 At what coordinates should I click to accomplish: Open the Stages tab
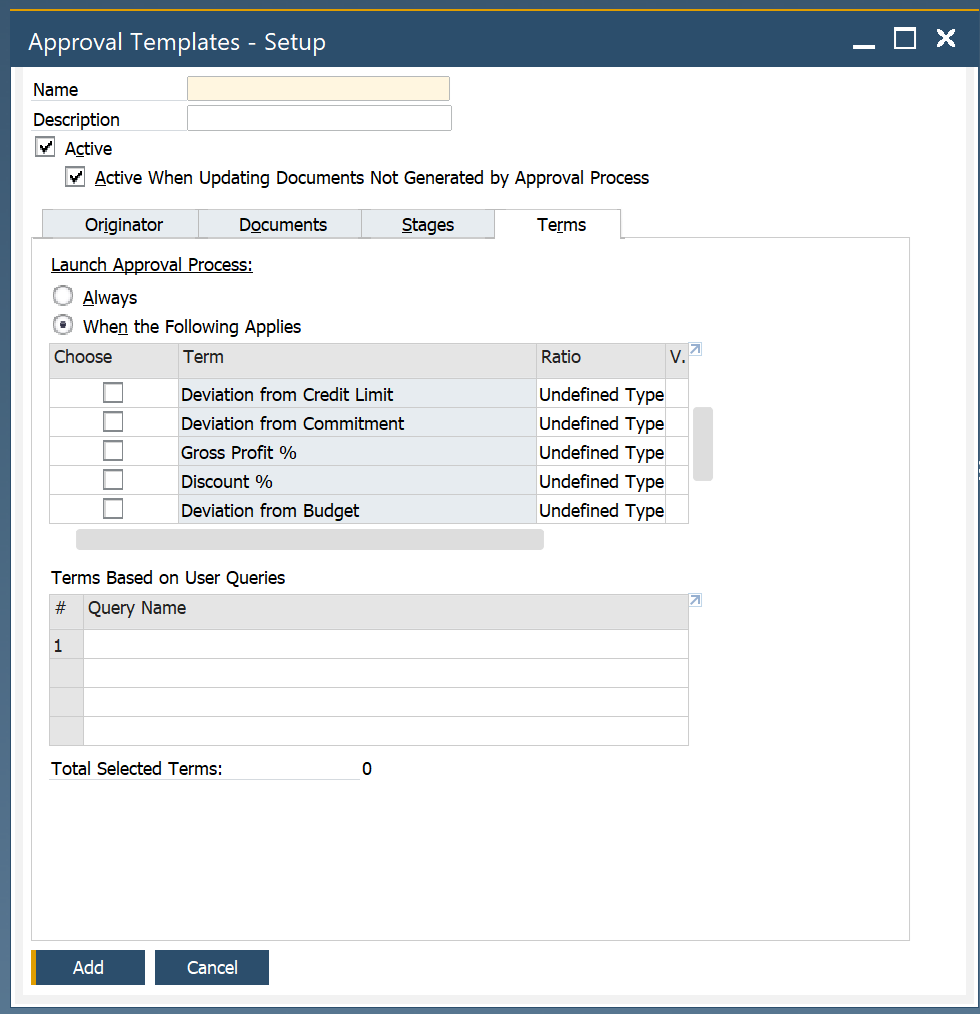pyautogui.click(x=427, y=224)
